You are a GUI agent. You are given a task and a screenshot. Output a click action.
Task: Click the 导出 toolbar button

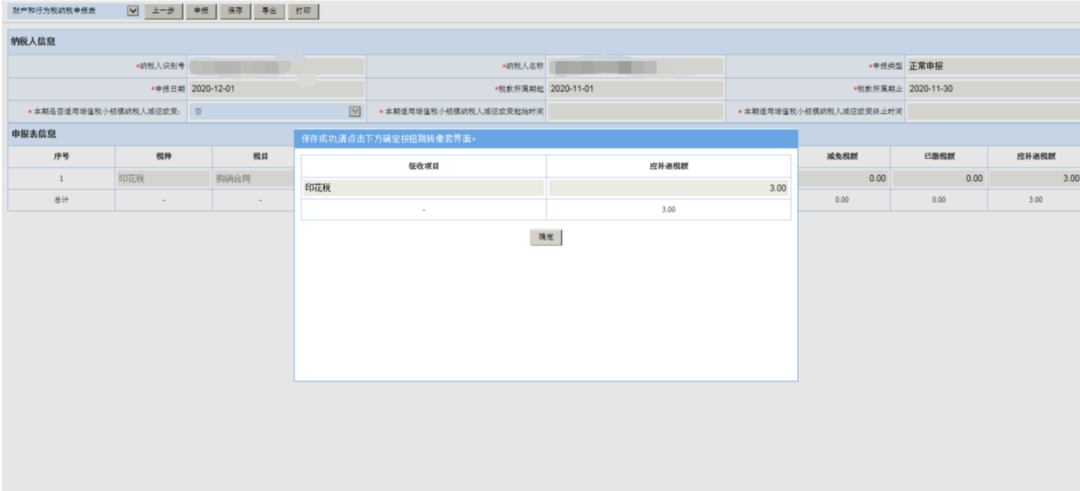(269, 11)
